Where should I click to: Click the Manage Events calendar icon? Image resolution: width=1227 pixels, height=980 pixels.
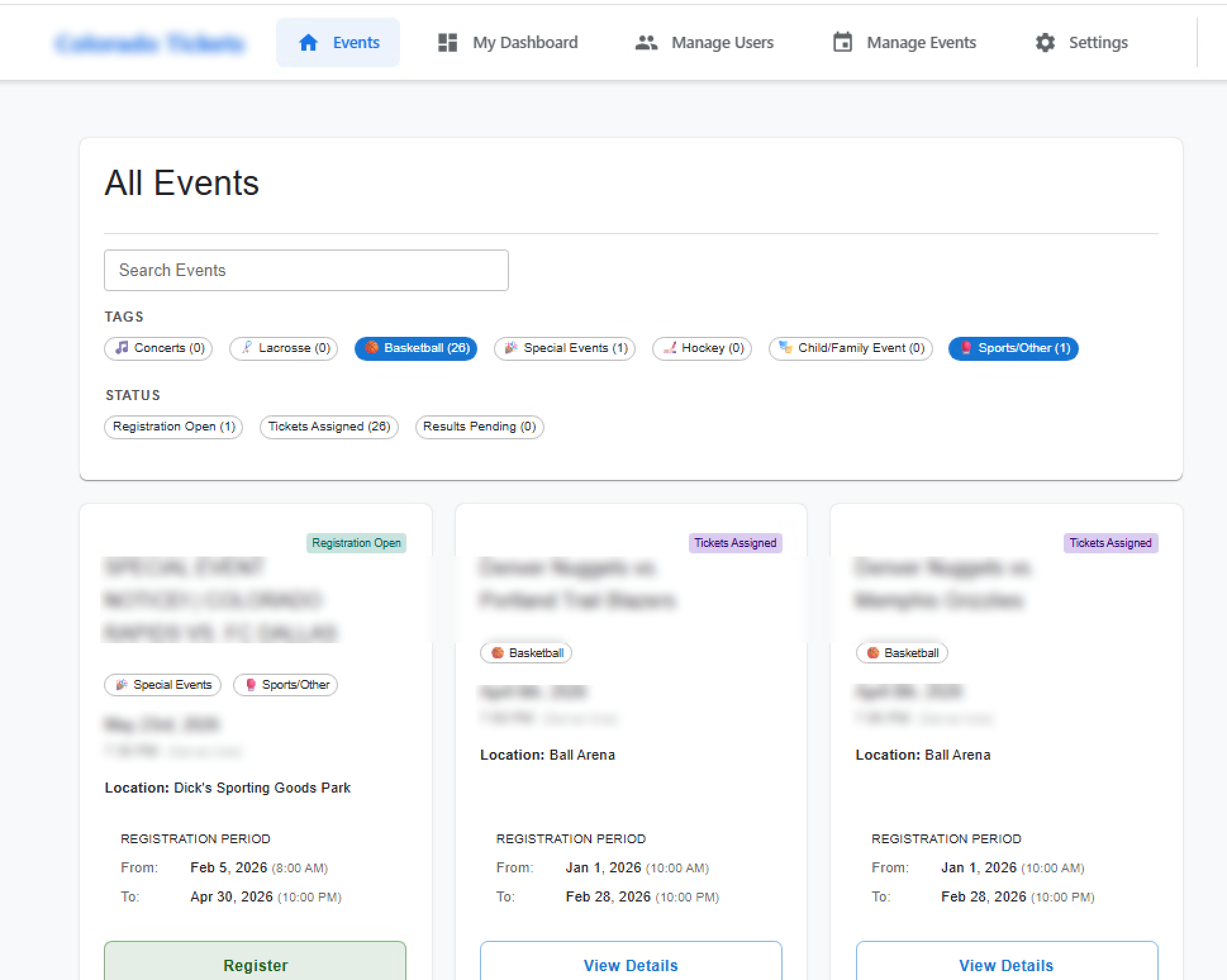(842, 42)
